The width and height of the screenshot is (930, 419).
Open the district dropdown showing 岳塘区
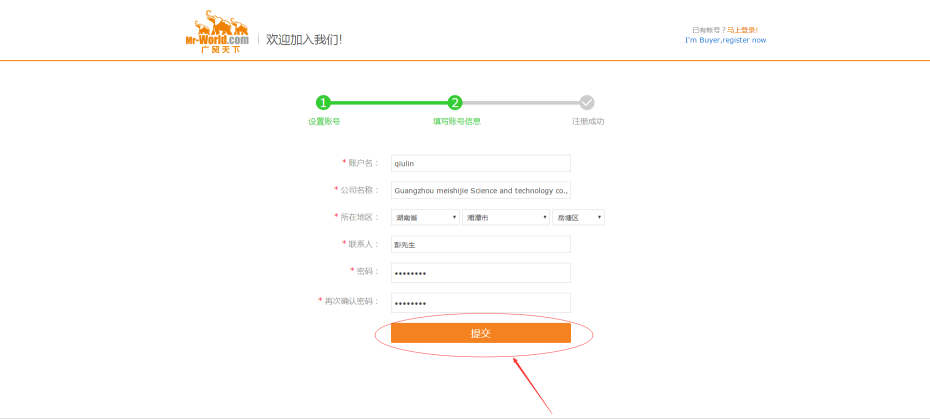(x=579, y=217)
